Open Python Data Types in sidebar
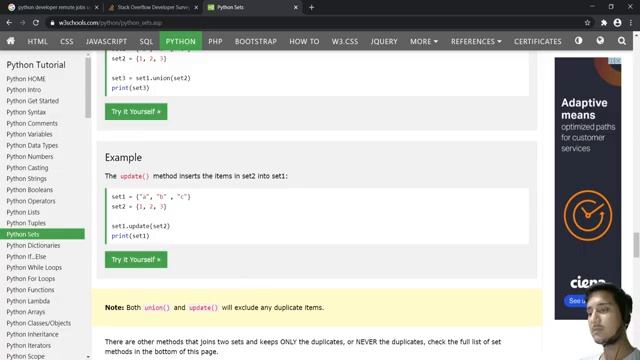Screen dimensions: 640x360 pyautogui.click(x=32, y=145)
